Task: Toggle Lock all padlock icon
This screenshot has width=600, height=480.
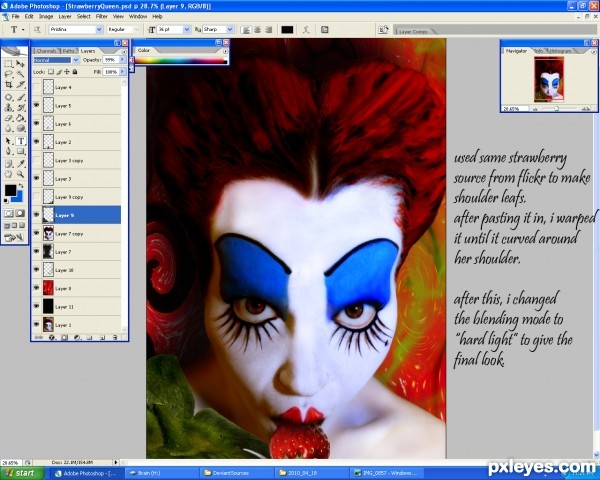Action: (75, 72)
